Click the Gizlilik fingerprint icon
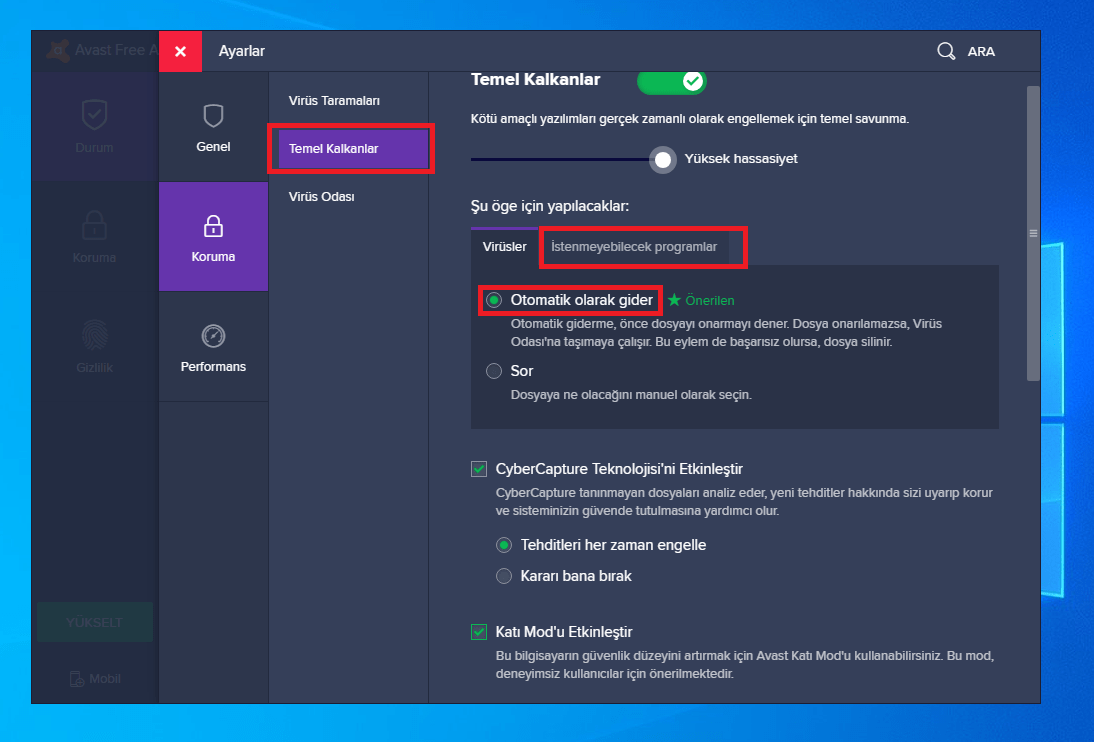Viewport: 1094px width, 742px height. point(94,334)
